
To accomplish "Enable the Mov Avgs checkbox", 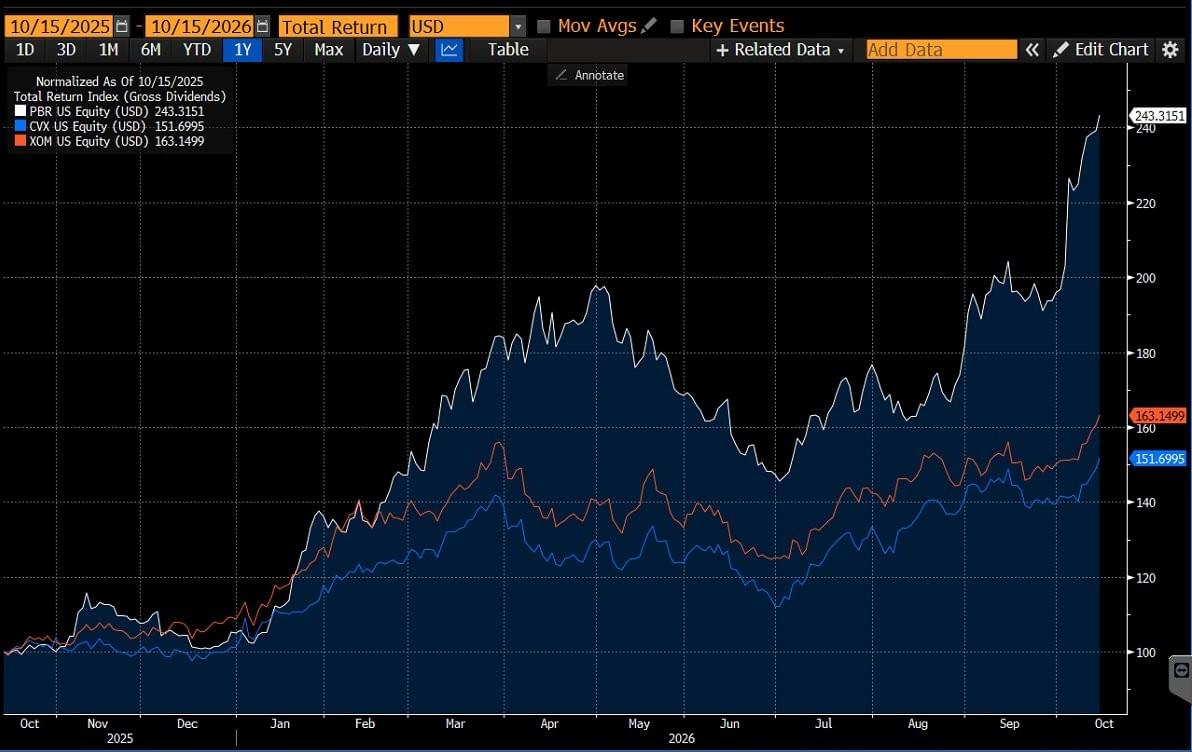I will [544, 27].
